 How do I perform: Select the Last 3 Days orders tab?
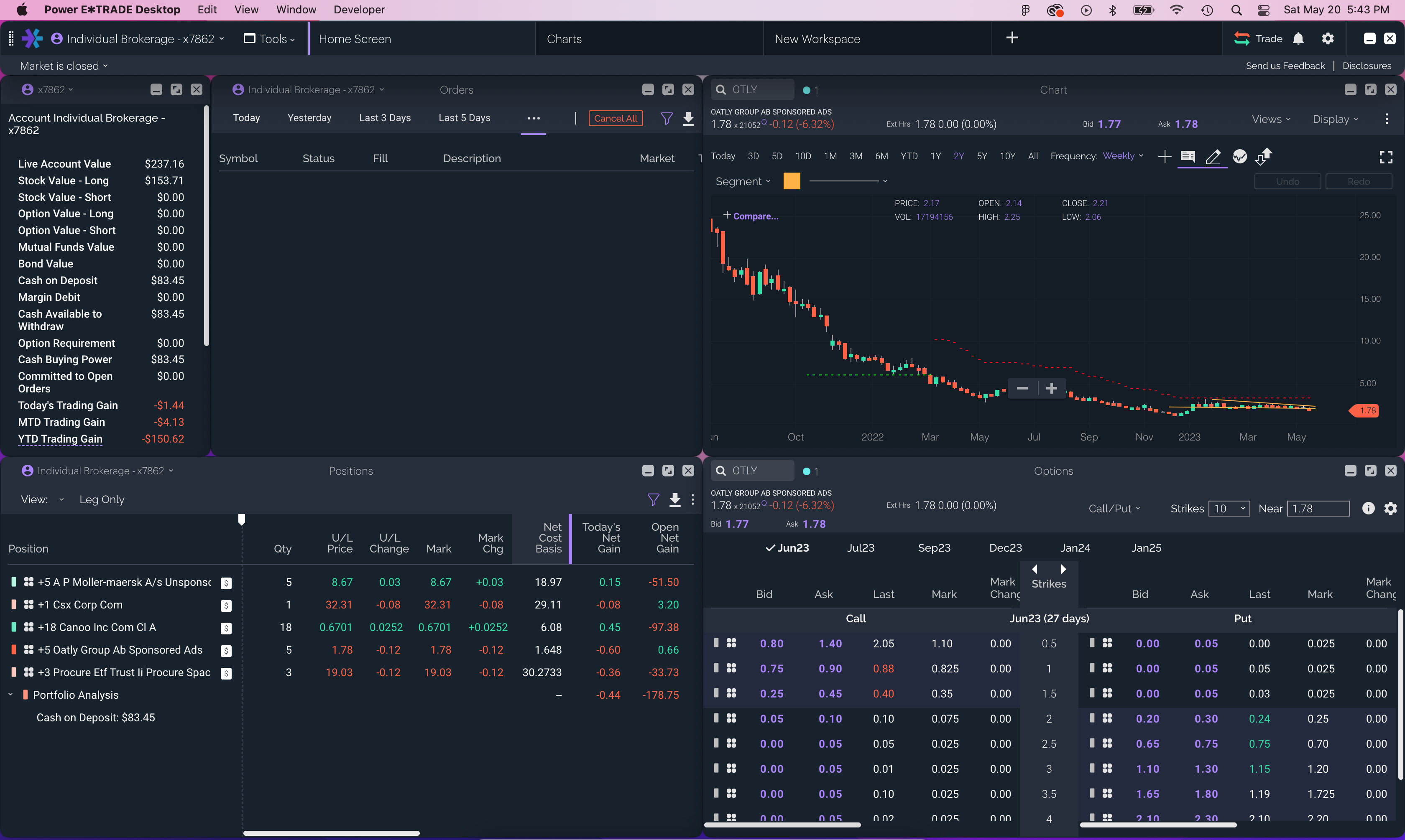click(x=385, y=118)
